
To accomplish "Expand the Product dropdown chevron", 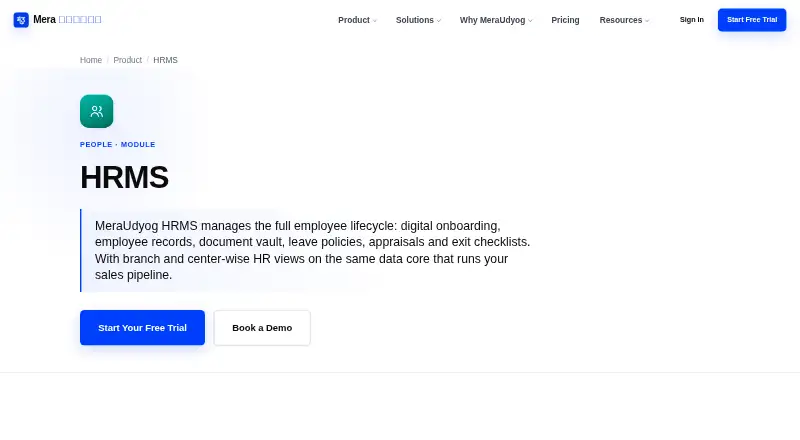I will pos(374,21).
